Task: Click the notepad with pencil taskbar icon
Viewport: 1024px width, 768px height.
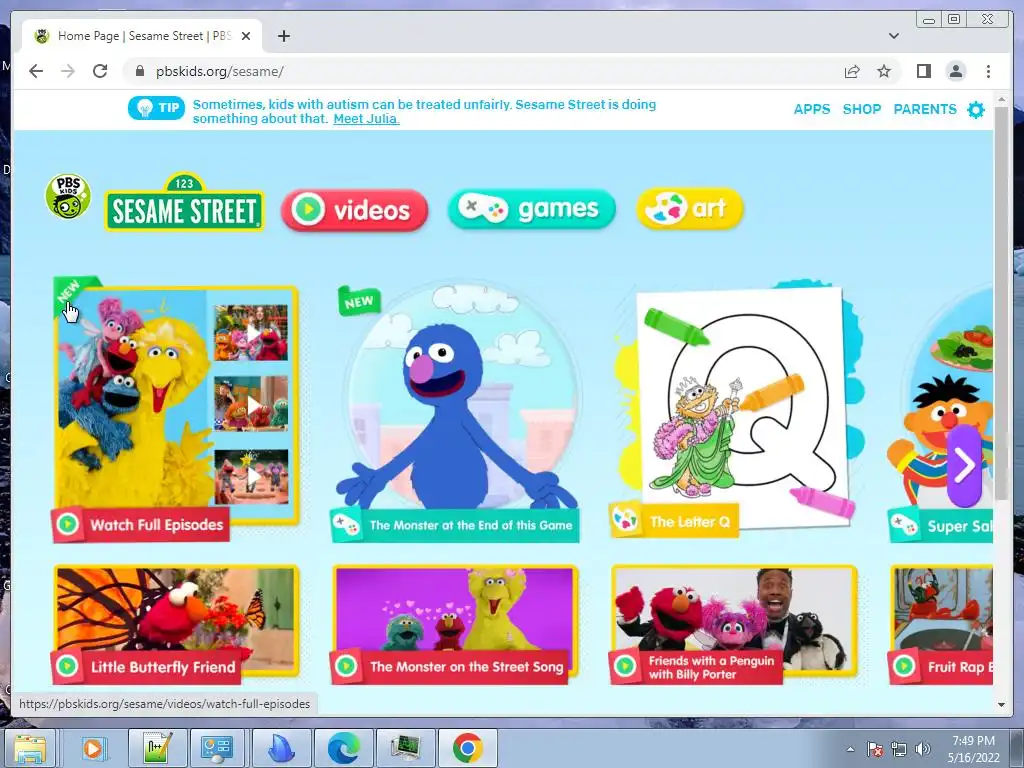Action: [157, 748]
